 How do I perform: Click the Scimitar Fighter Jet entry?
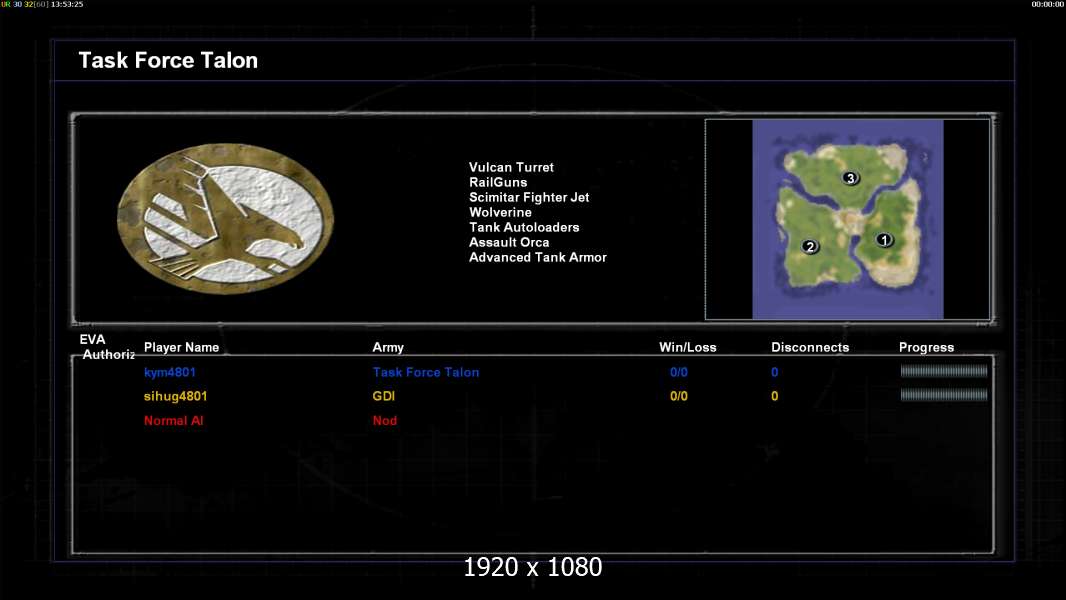529,197
